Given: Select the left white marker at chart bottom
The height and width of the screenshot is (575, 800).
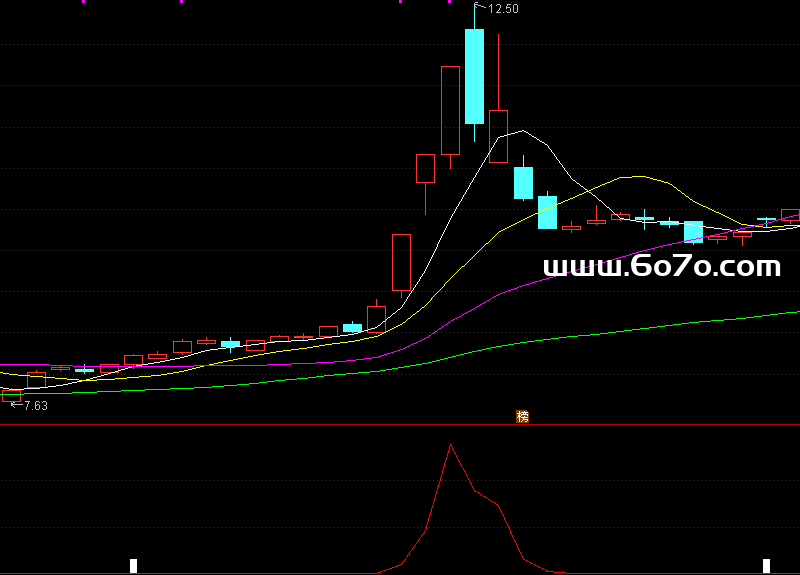Looking at the screenshot, I should (x=133, y=566).
